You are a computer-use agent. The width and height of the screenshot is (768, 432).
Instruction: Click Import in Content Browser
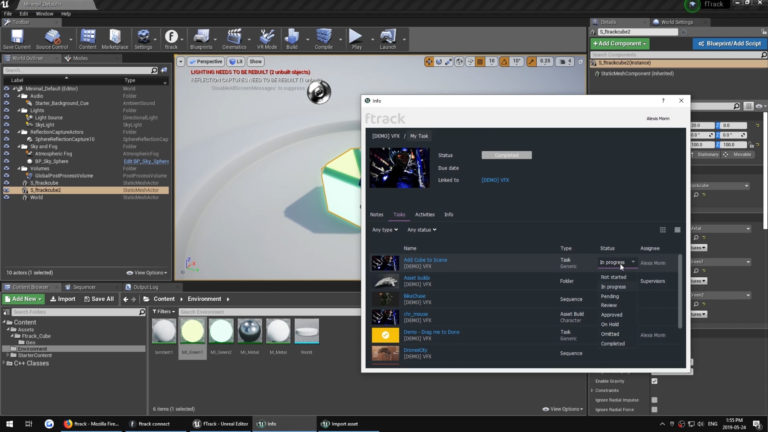63,299
